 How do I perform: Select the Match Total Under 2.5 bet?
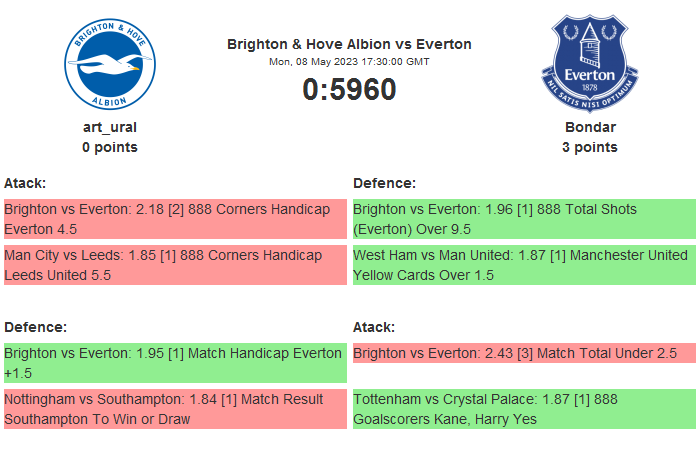pos(524,353)
